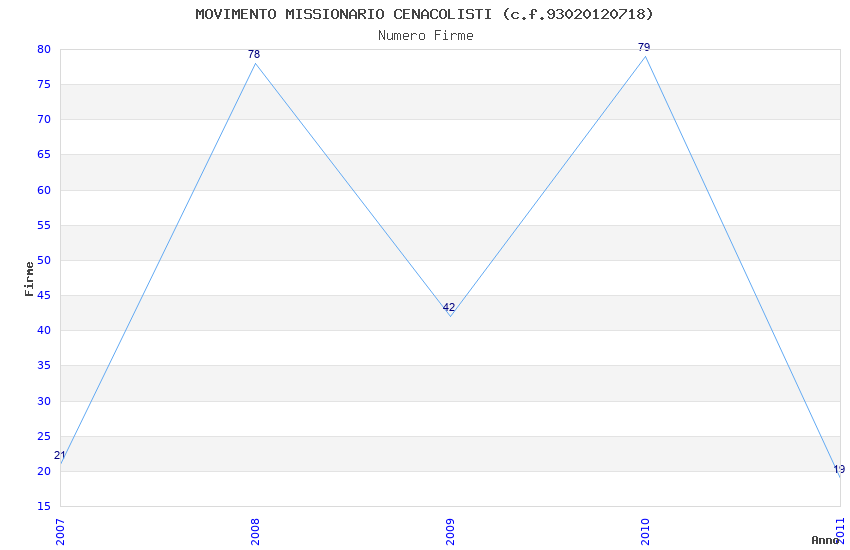
Task: Click the data label 19 for 2011
Action: (839, 469)
